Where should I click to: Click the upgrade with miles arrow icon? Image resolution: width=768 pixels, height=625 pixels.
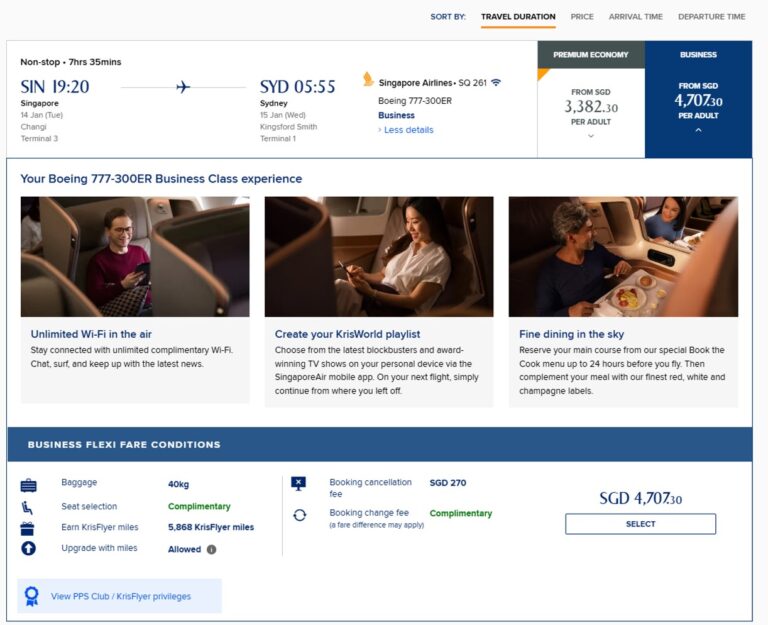point(28,549)
